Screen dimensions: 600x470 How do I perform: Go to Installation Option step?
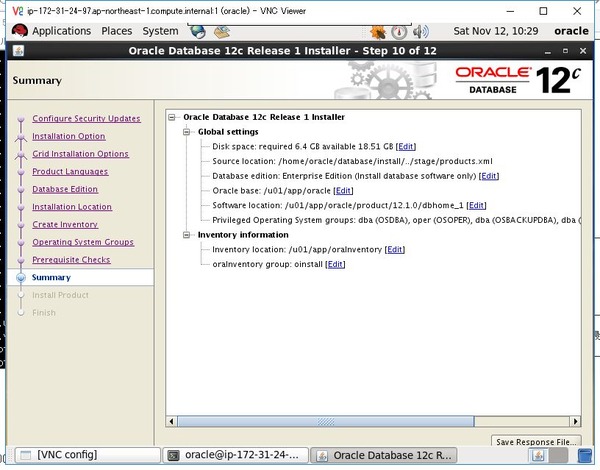pos(68,136)
